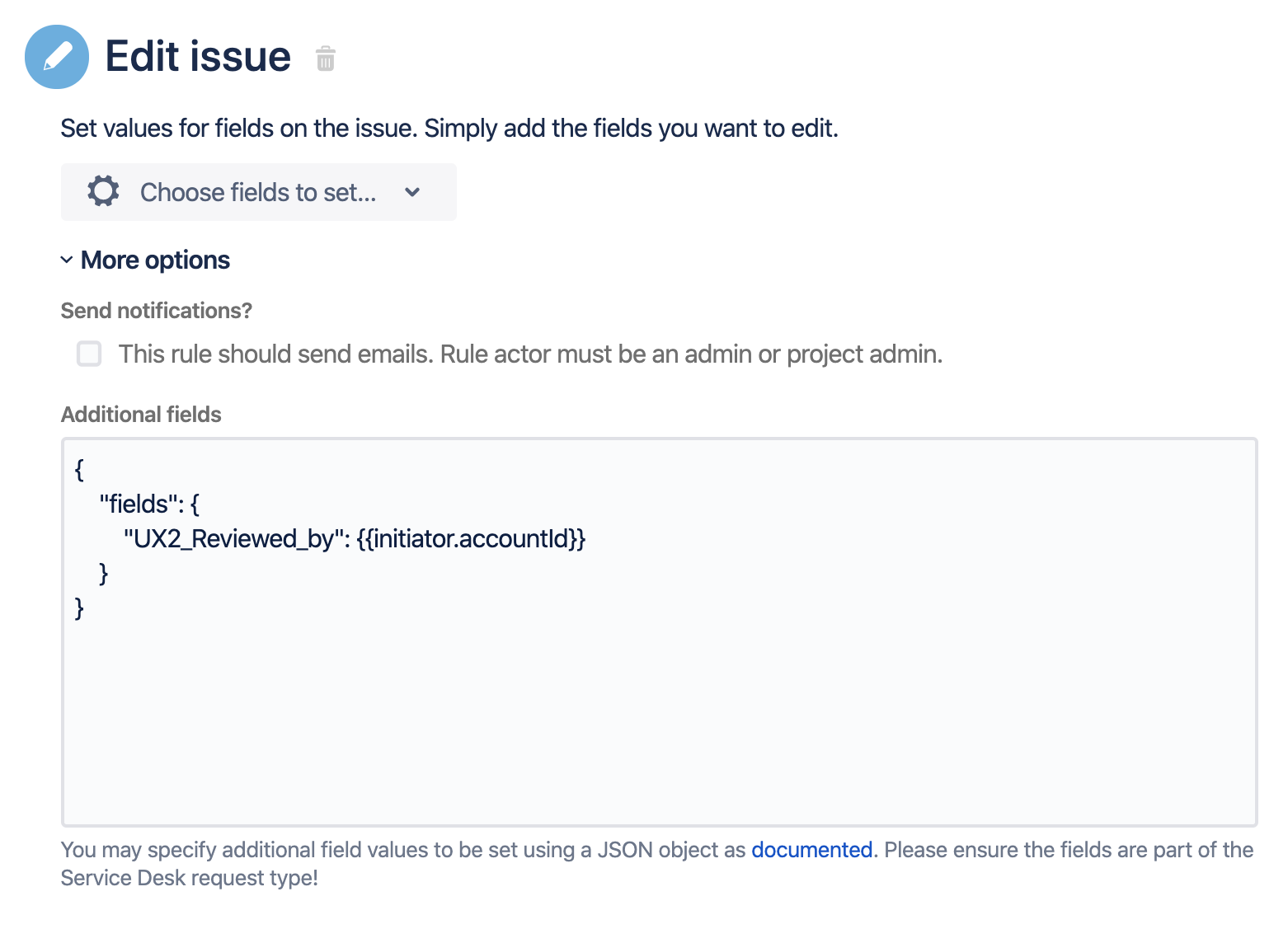Enable the send emails checkbox

pos(89,354)
